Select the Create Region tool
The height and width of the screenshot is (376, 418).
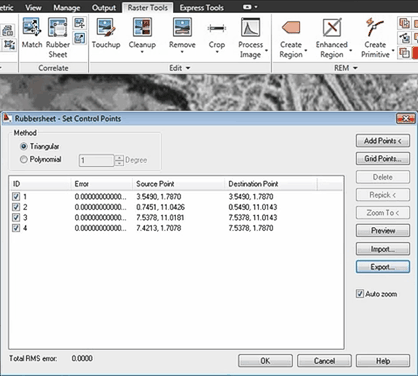[x=291, y=37]
